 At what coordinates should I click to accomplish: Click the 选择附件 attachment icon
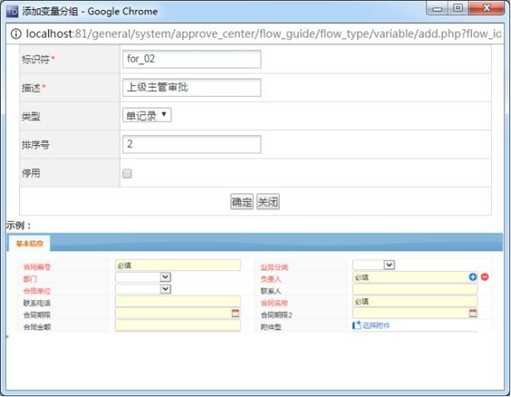[x=356, y=325]
